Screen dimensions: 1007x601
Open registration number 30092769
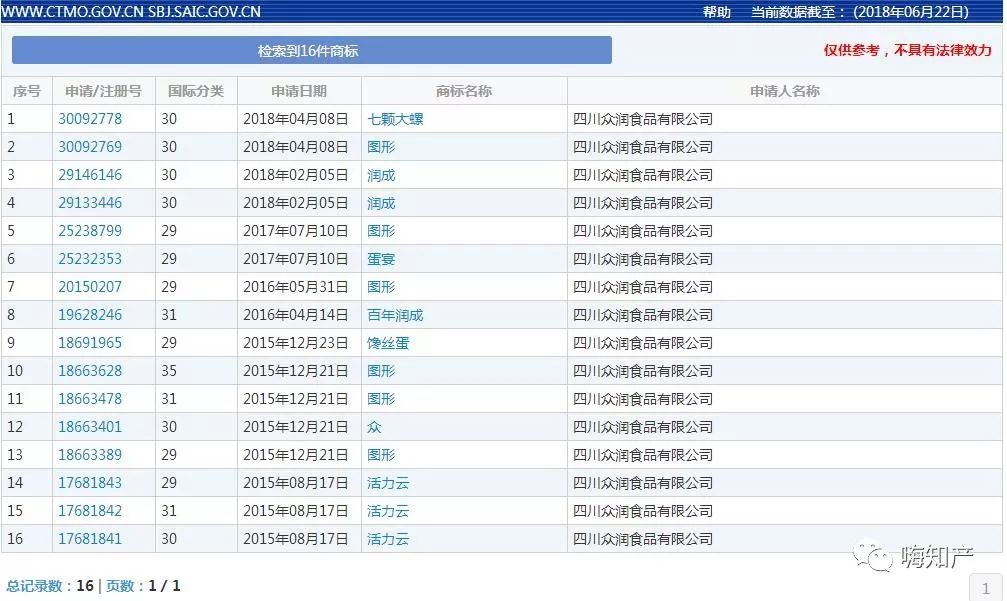[90, 147]
